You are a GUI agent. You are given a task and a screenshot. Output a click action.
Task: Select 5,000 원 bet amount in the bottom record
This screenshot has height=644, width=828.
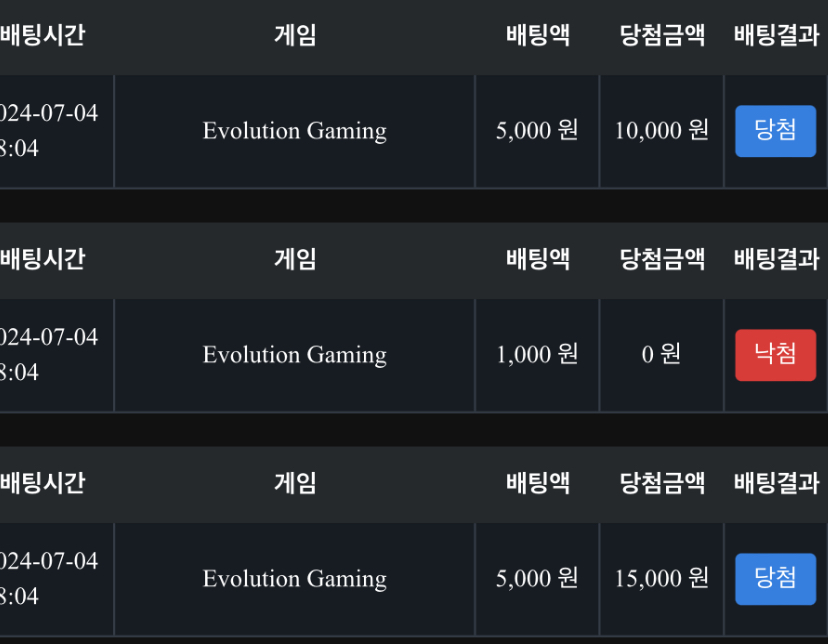537,579
